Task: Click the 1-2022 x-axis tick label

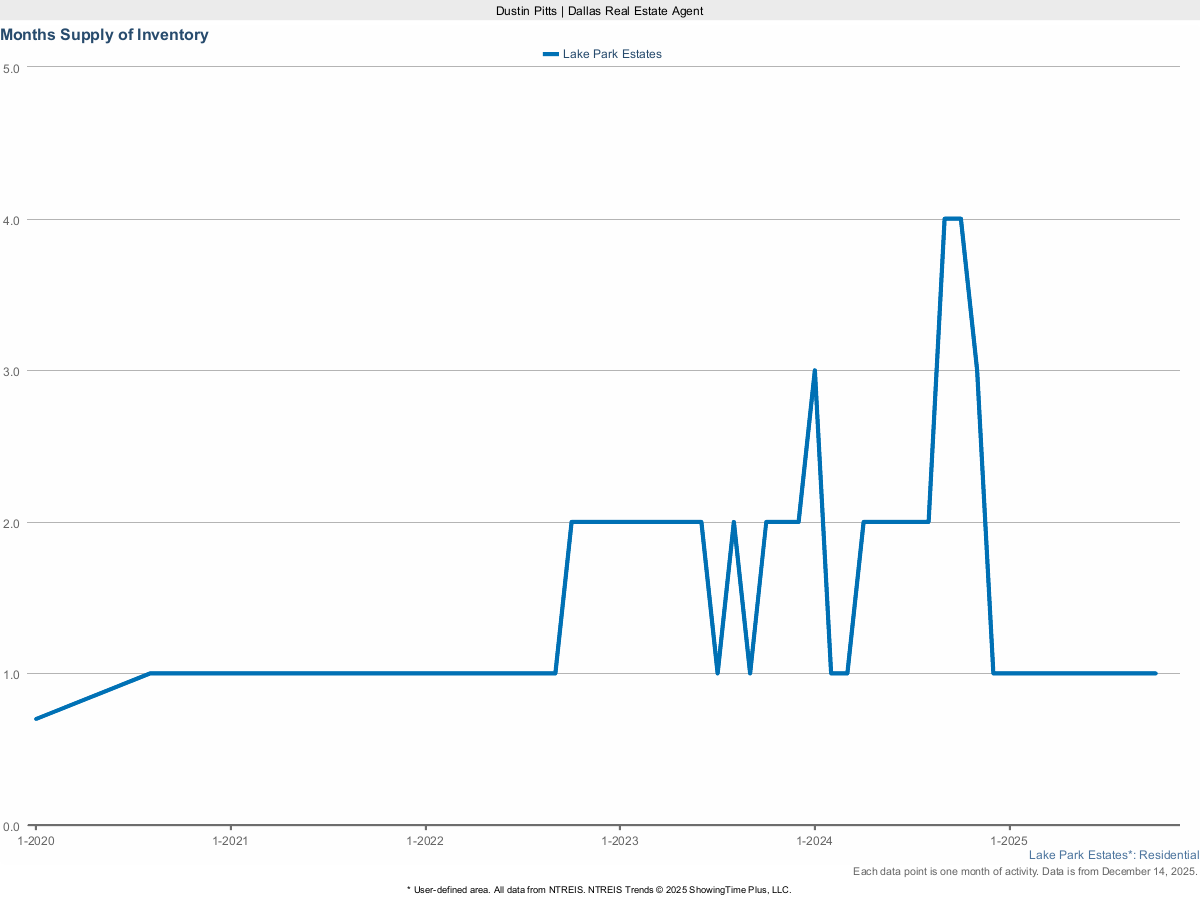Action: tap(425, 842)
